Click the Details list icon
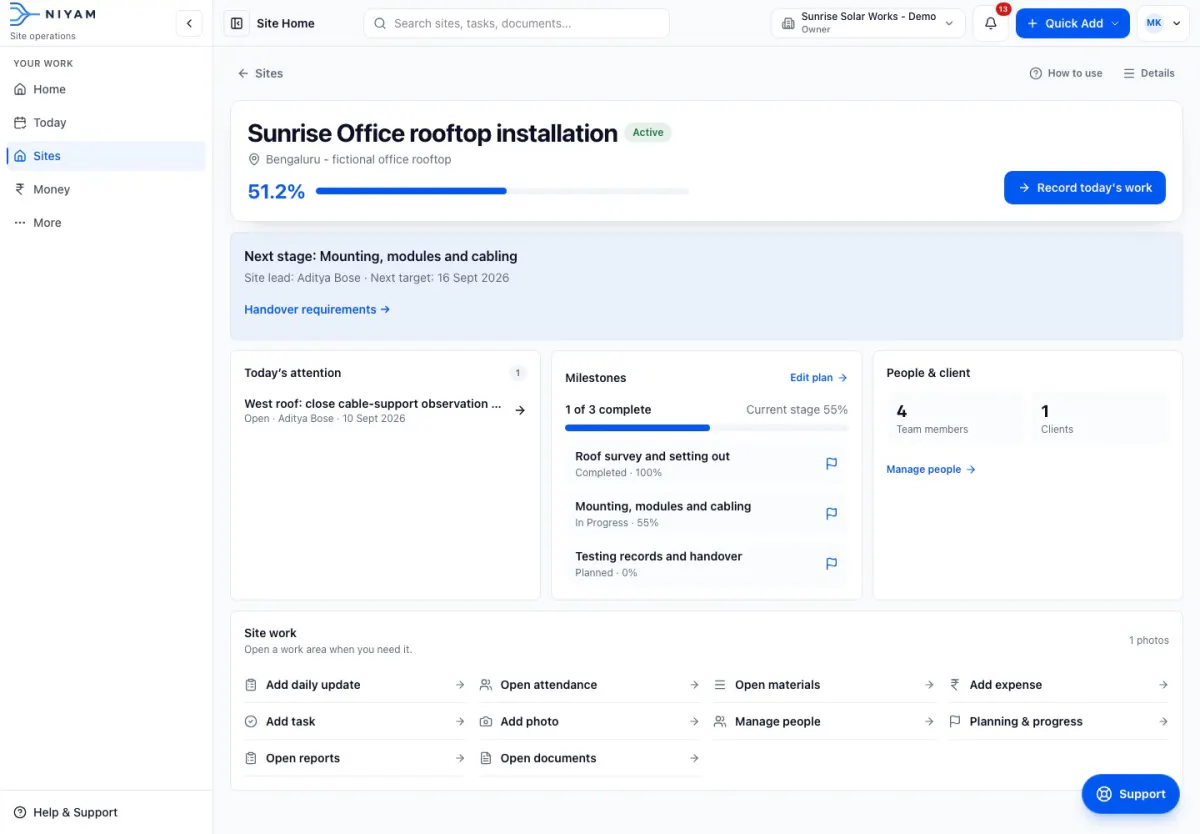The image size is (1200, 834). click(1129, 73)
